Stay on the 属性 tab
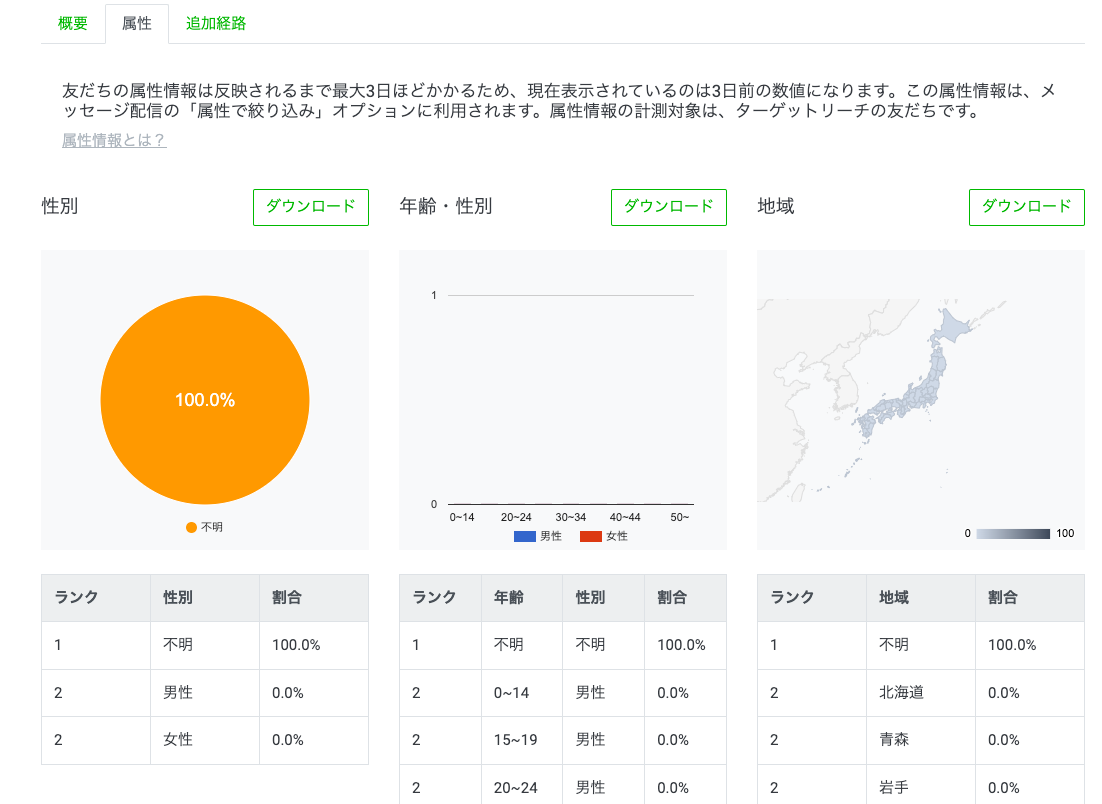The height and width of the screenshot is (804, 1102). click(x=137, y=22)
